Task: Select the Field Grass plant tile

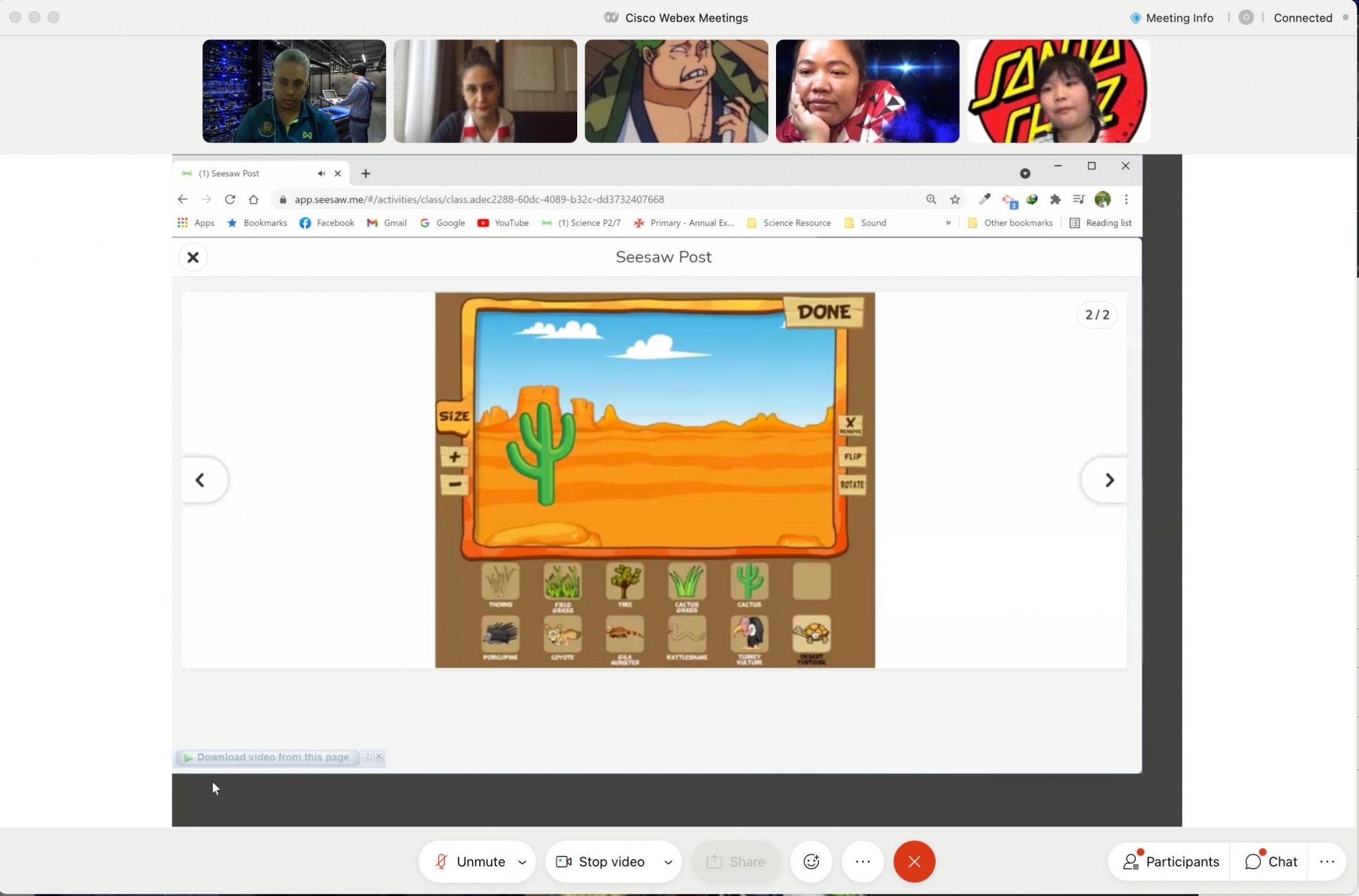Action: (x=562, y=582)
